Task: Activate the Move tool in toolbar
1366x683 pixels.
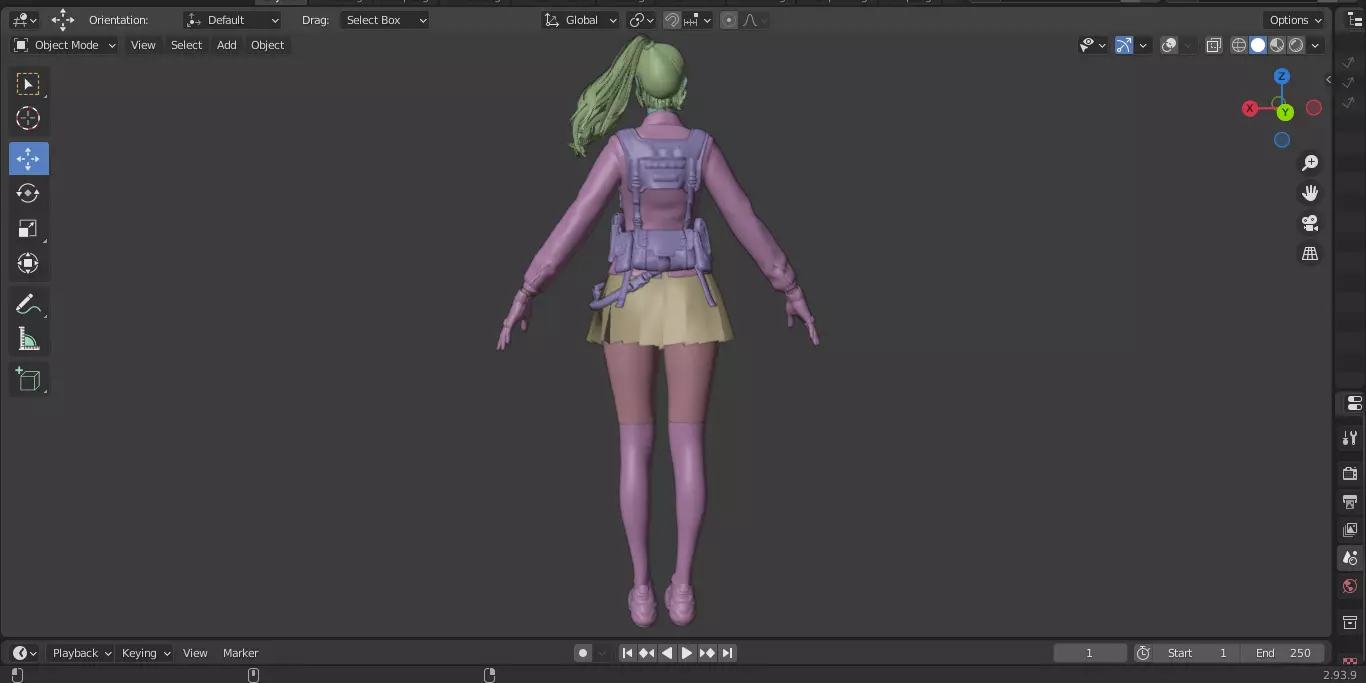Action: [x=28, y=159]
